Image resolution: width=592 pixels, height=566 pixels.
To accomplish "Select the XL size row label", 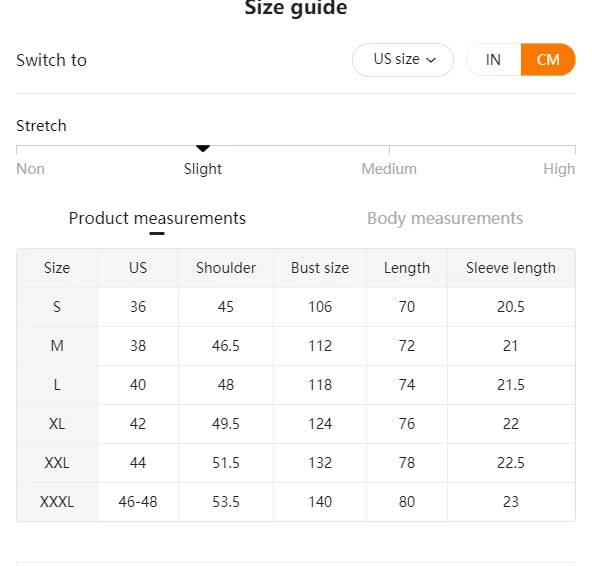I will 57,424.
